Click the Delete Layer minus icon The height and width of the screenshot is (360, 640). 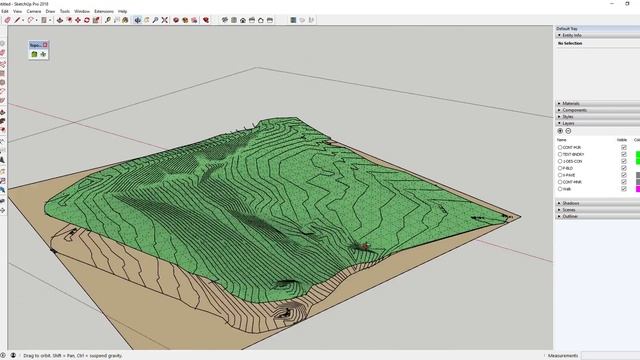coord(568,131)
